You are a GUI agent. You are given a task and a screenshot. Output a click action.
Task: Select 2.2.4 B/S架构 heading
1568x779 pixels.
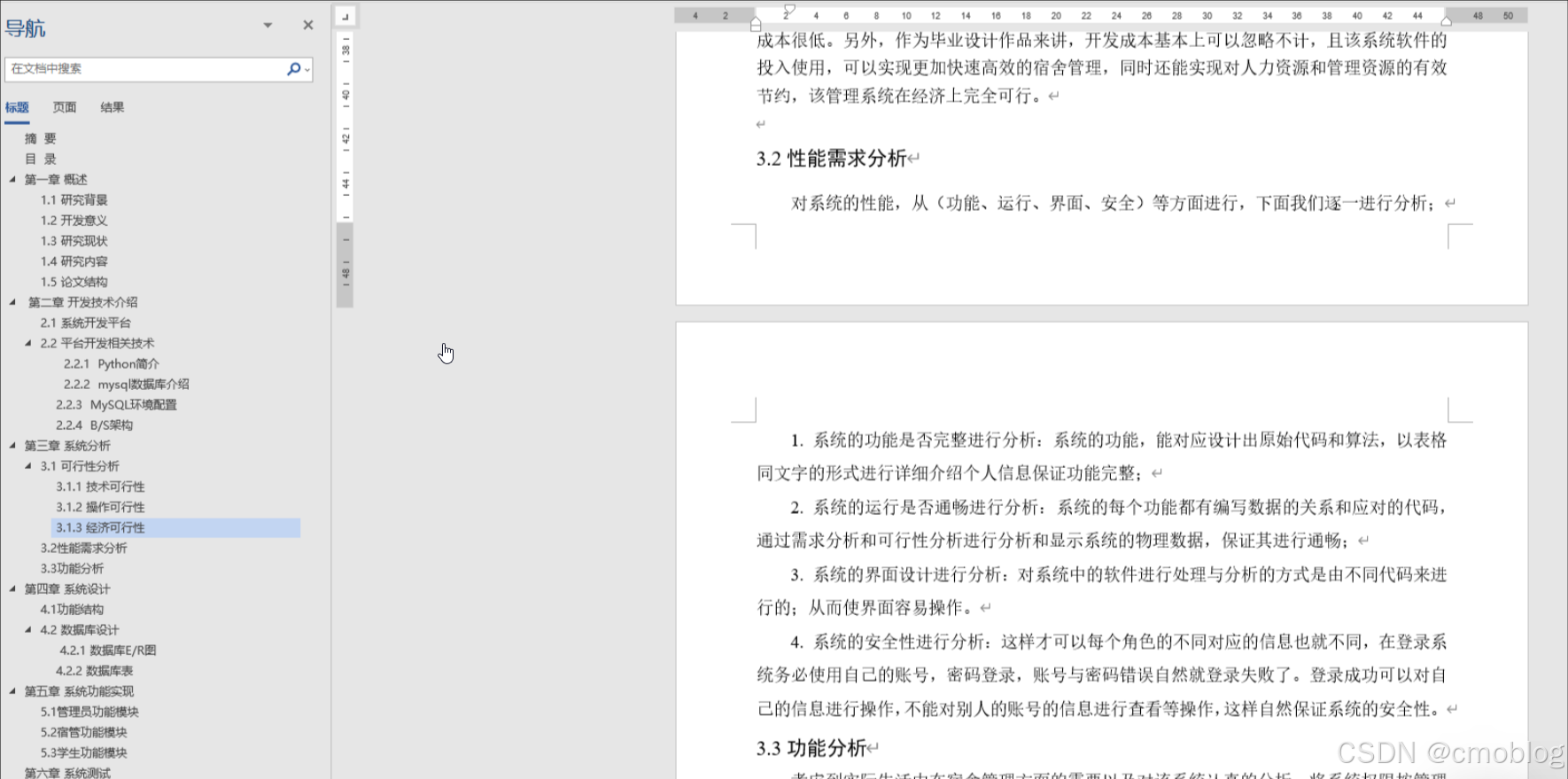pos(94,425)
